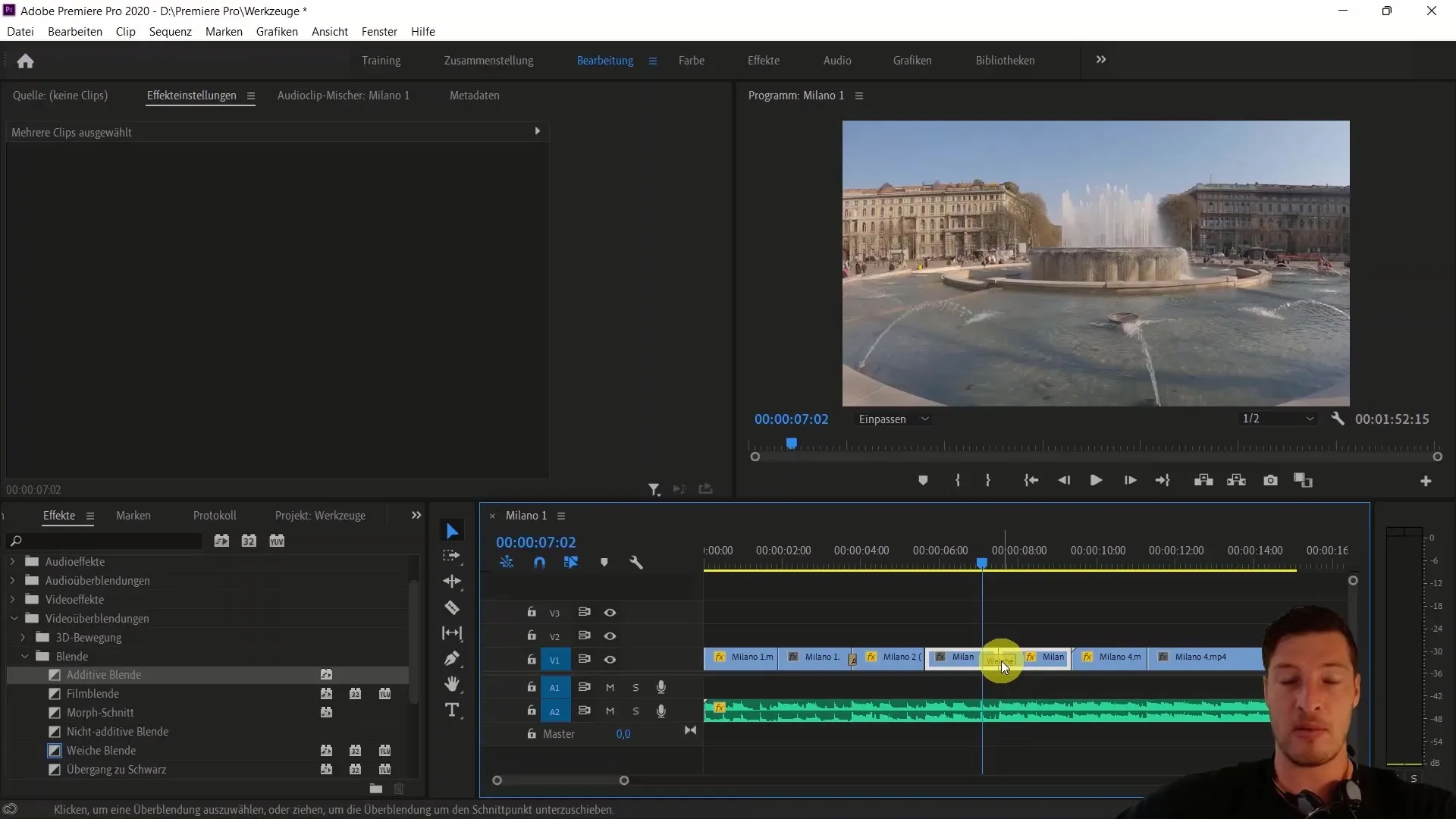Select the Pen tool
The height and width of the screenshot is (819, 1456).
(452, 658)
